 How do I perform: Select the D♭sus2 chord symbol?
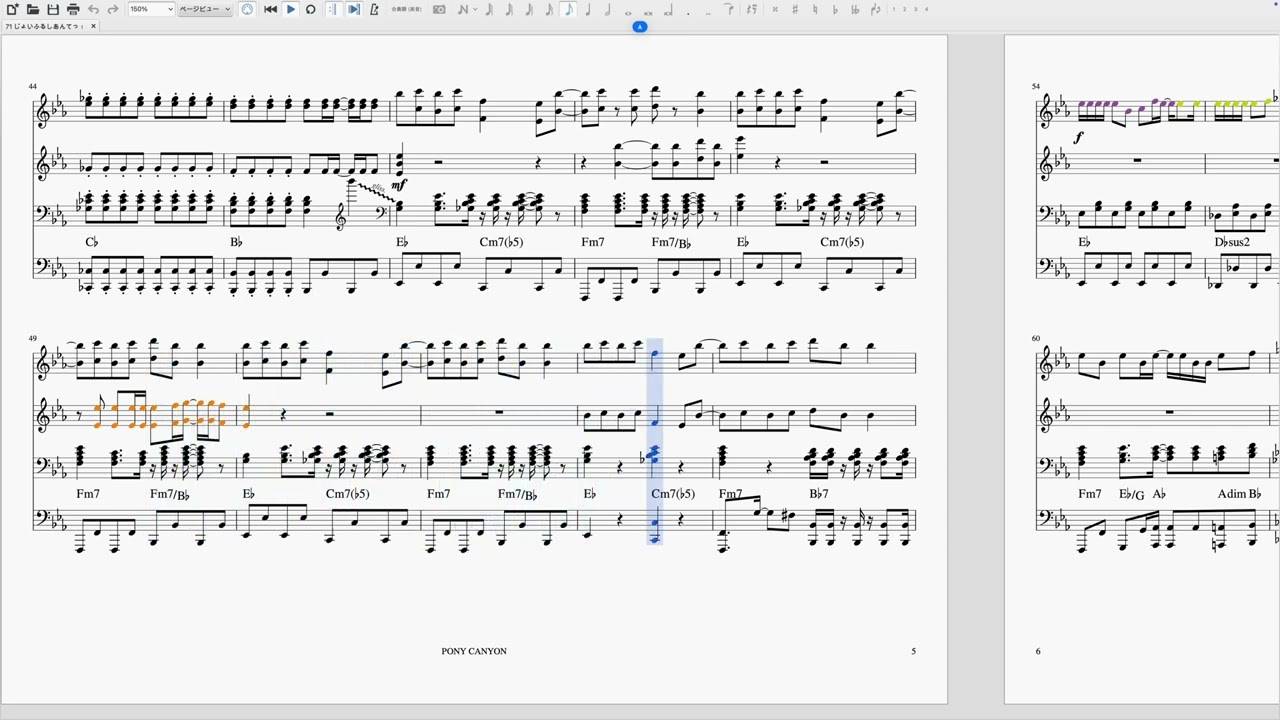coord(1232,242)
